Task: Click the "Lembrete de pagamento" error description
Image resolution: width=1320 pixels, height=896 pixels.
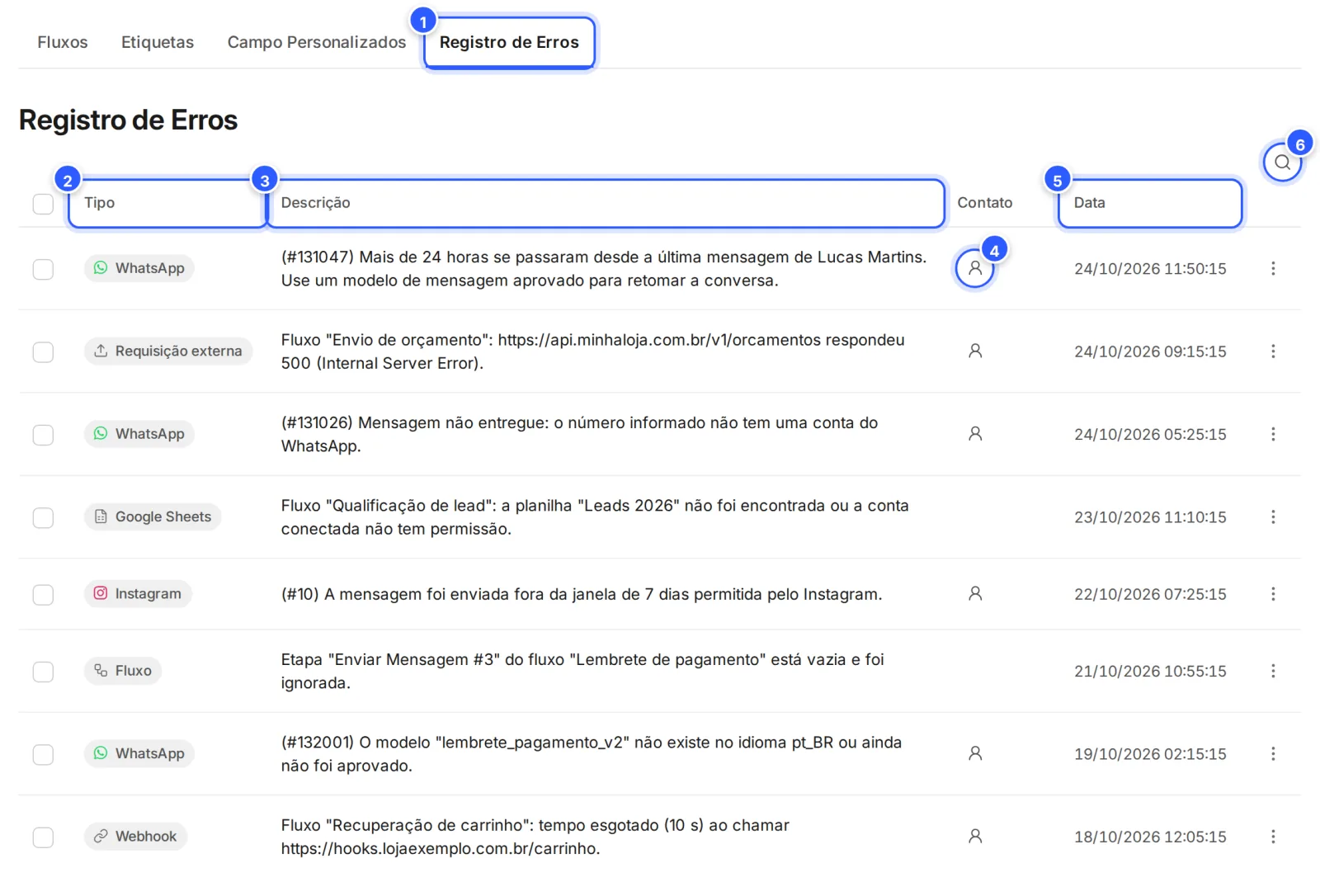Action: tap(582, 672)
